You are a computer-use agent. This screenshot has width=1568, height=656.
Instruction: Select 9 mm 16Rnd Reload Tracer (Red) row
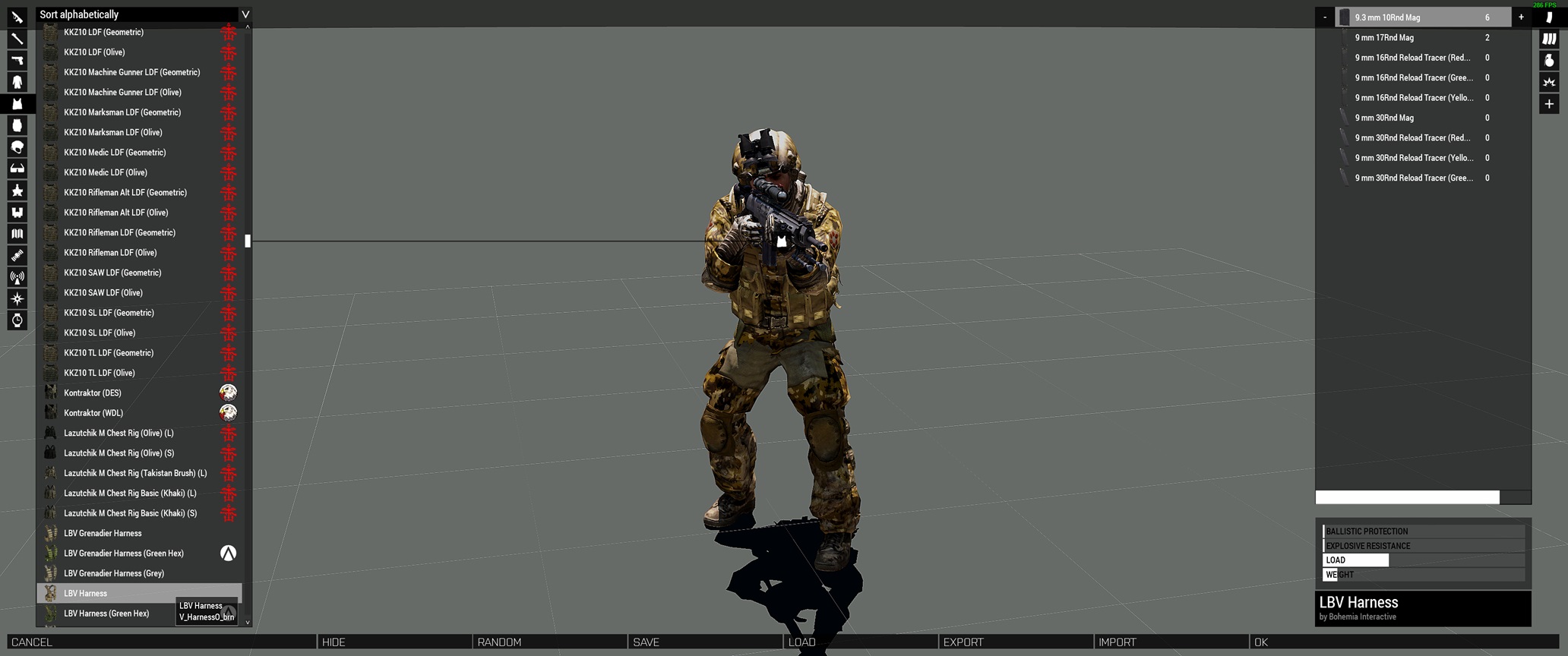click(x=1423, y=58)
